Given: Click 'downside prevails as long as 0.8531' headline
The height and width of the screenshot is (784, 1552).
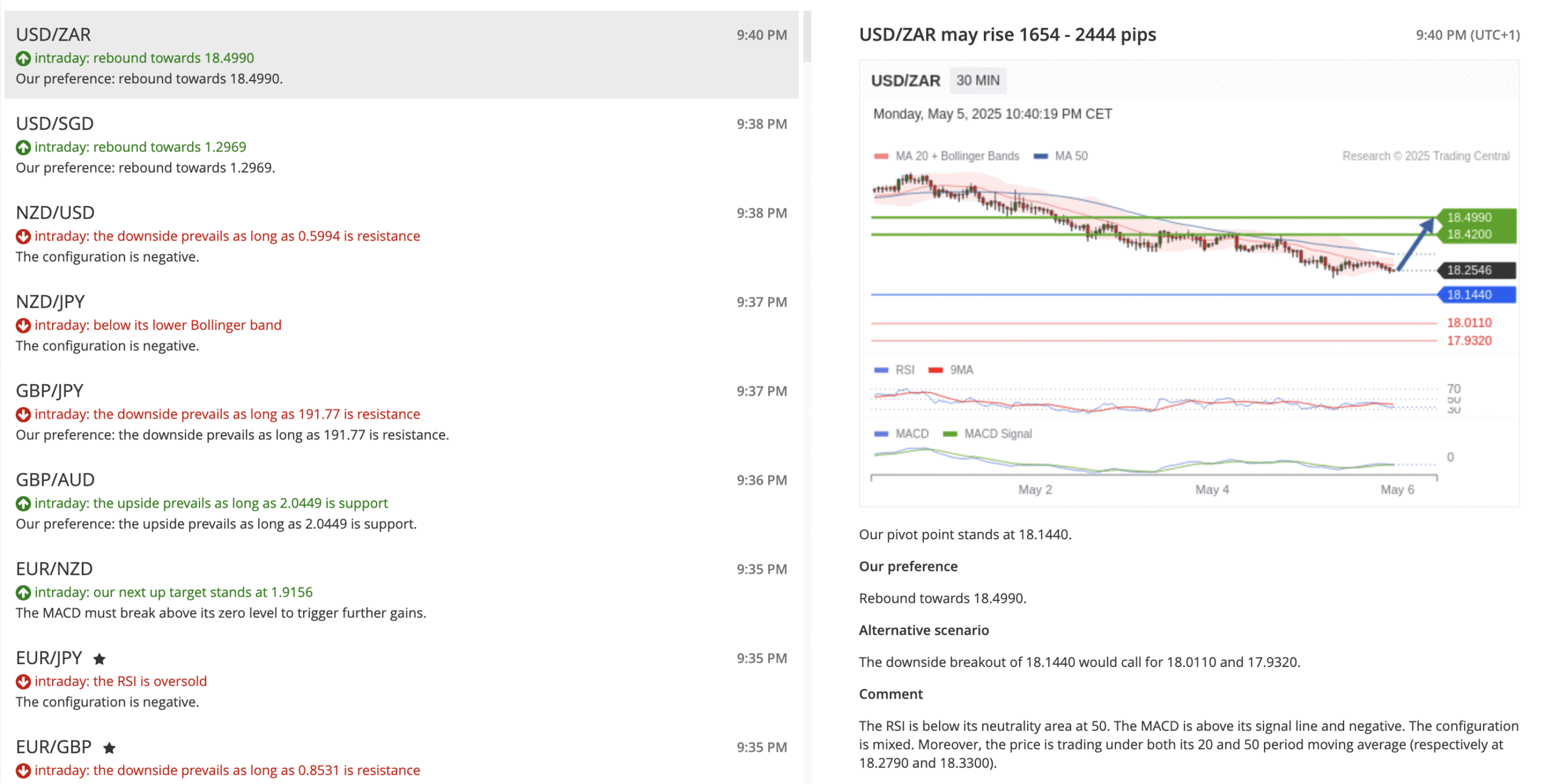Looking at the screenshot, I should coord(227,771).
